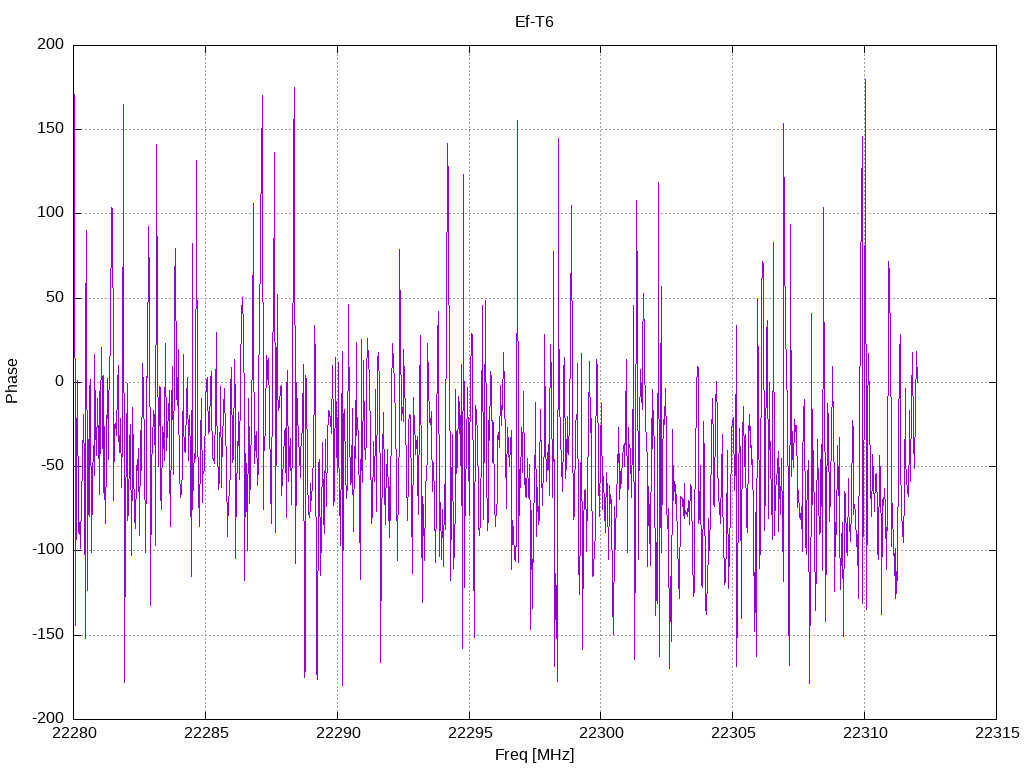Click the 50 y-axis tick label
1024x768 pixels.
tap(56, 297)
